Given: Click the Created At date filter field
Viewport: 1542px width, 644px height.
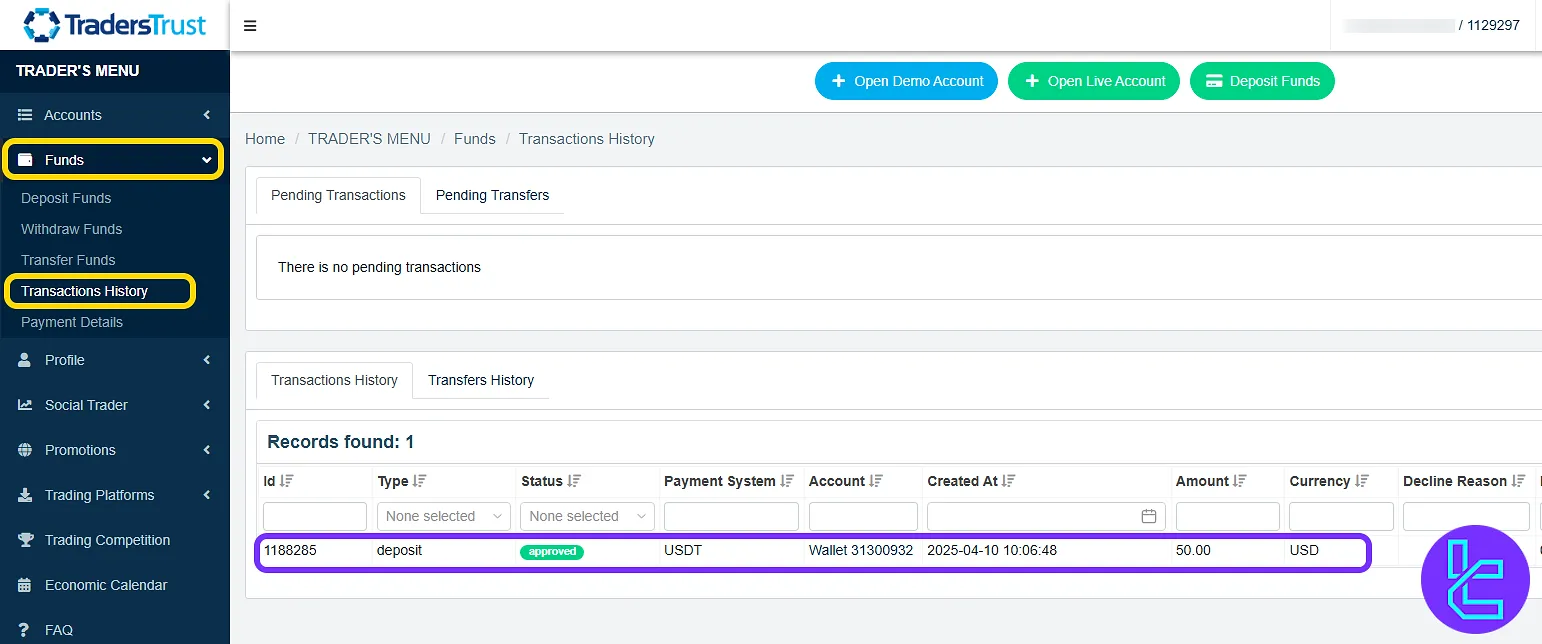Looking at the screenshot, I should pyautogui.click(x=1046, y=516).
